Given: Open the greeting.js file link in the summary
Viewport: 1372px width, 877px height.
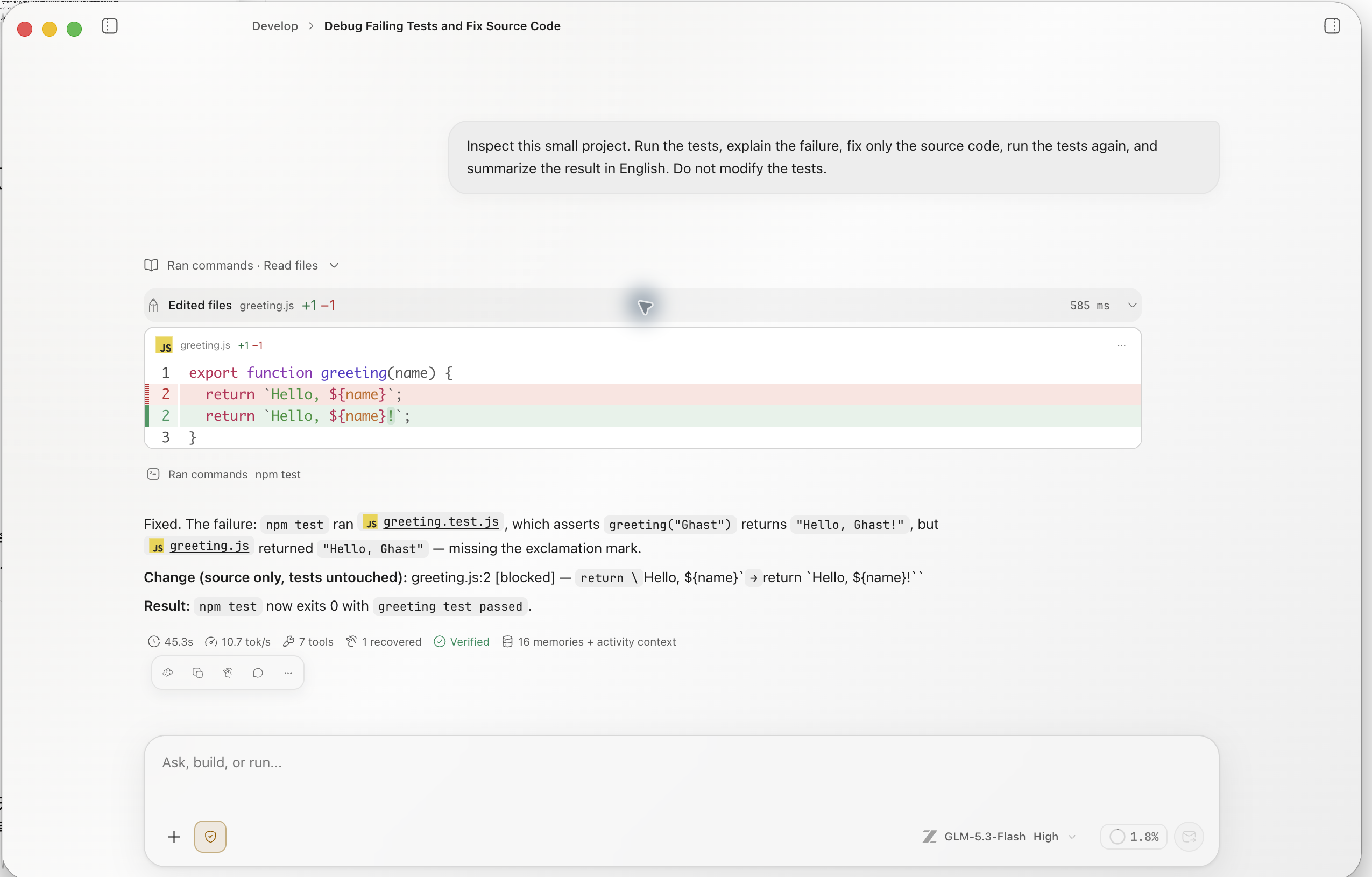Looking at the screenshot, I should 200,546.
